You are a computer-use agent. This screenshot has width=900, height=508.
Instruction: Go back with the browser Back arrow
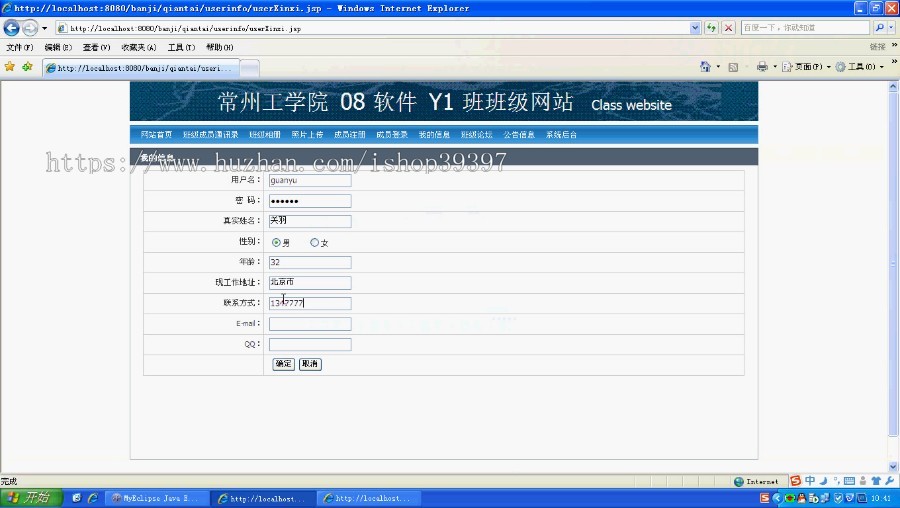(x=11, y=28)
